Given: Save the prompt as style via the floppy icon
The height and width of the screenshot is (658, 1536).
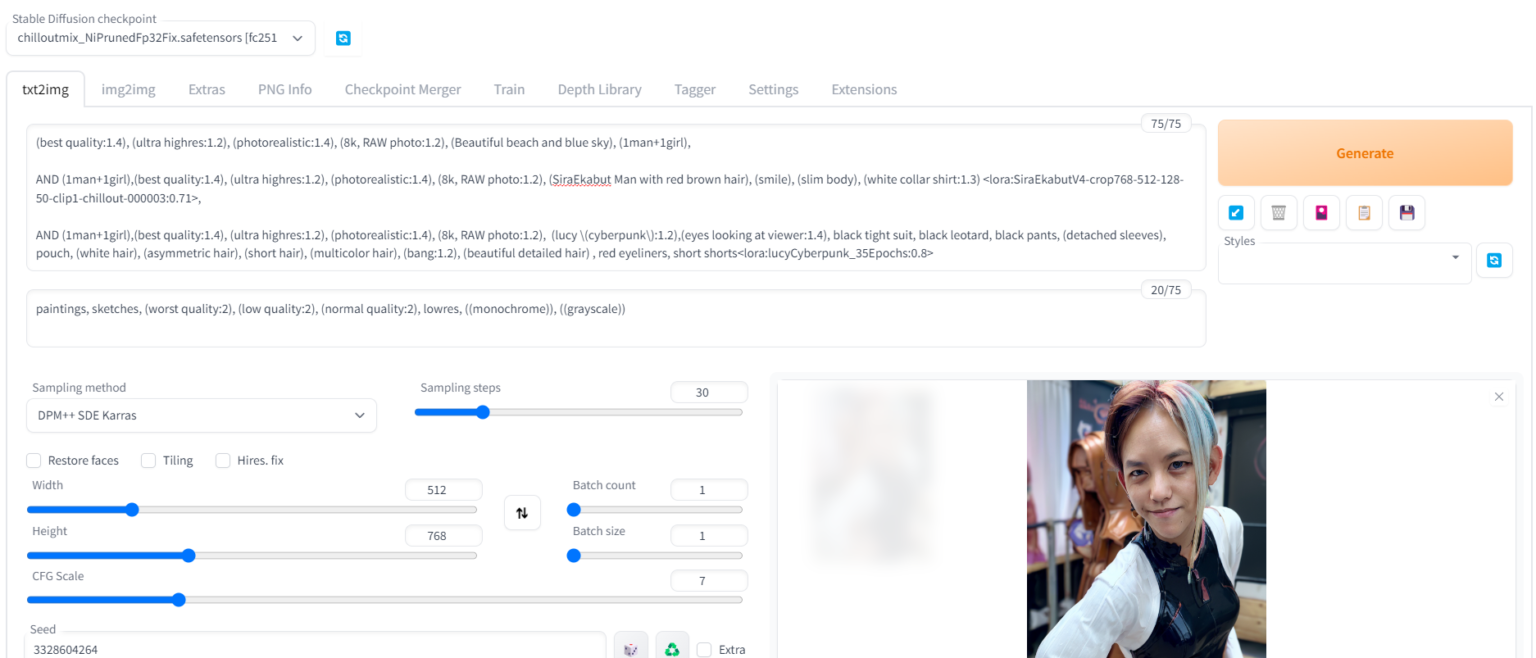Looking at the screenshot, I should click(x=1407, y=212).
